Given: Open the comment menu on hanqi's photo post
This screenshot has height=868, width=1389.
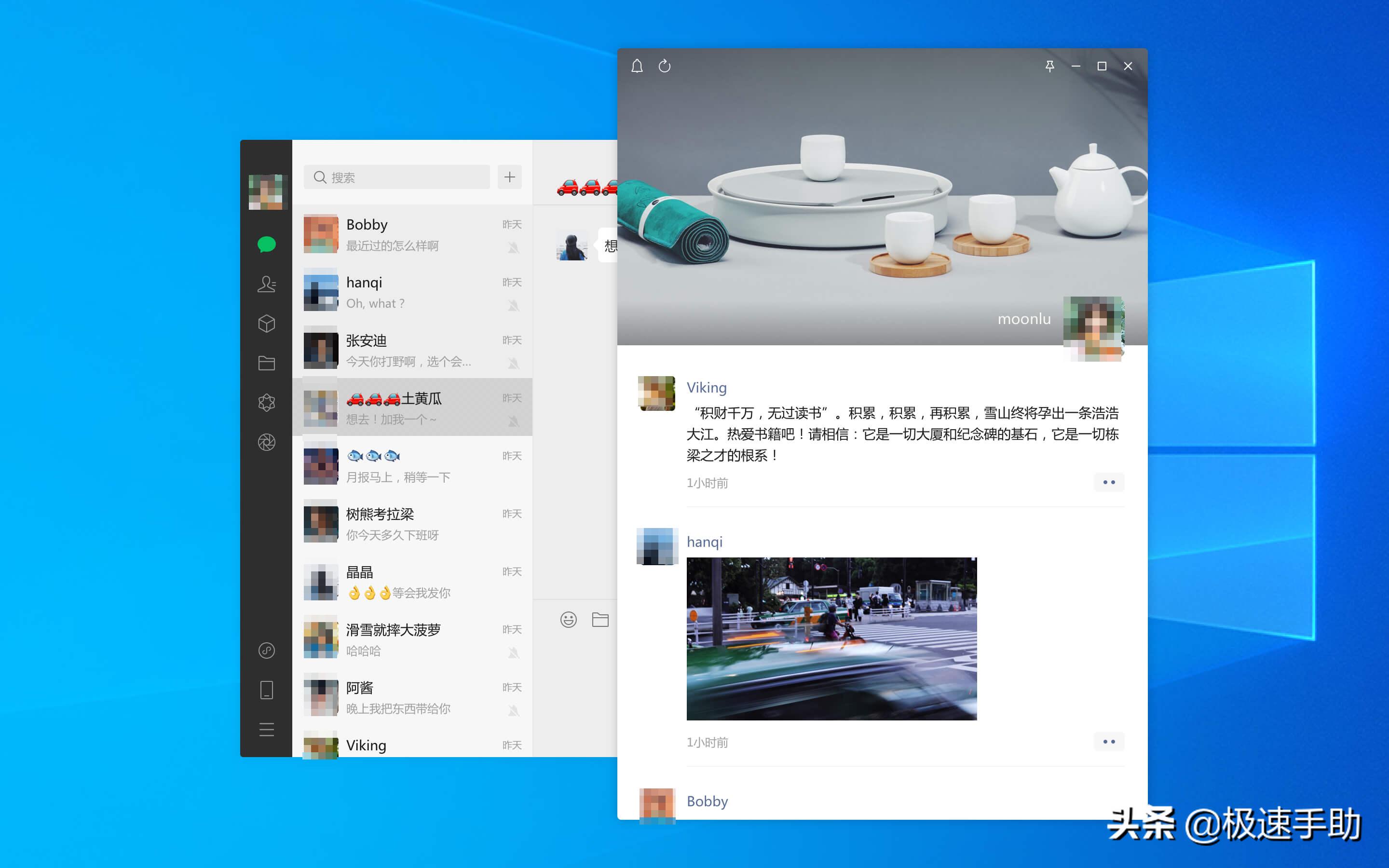Looking at the screenshot, I should coord(1109,741).
